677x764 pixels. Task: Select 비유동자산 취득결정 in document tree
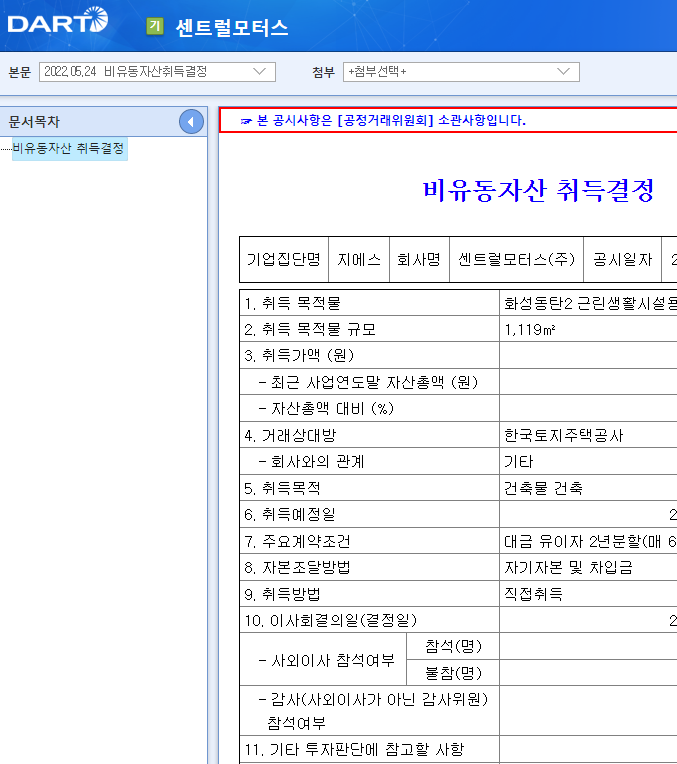(x=69, y=148)
